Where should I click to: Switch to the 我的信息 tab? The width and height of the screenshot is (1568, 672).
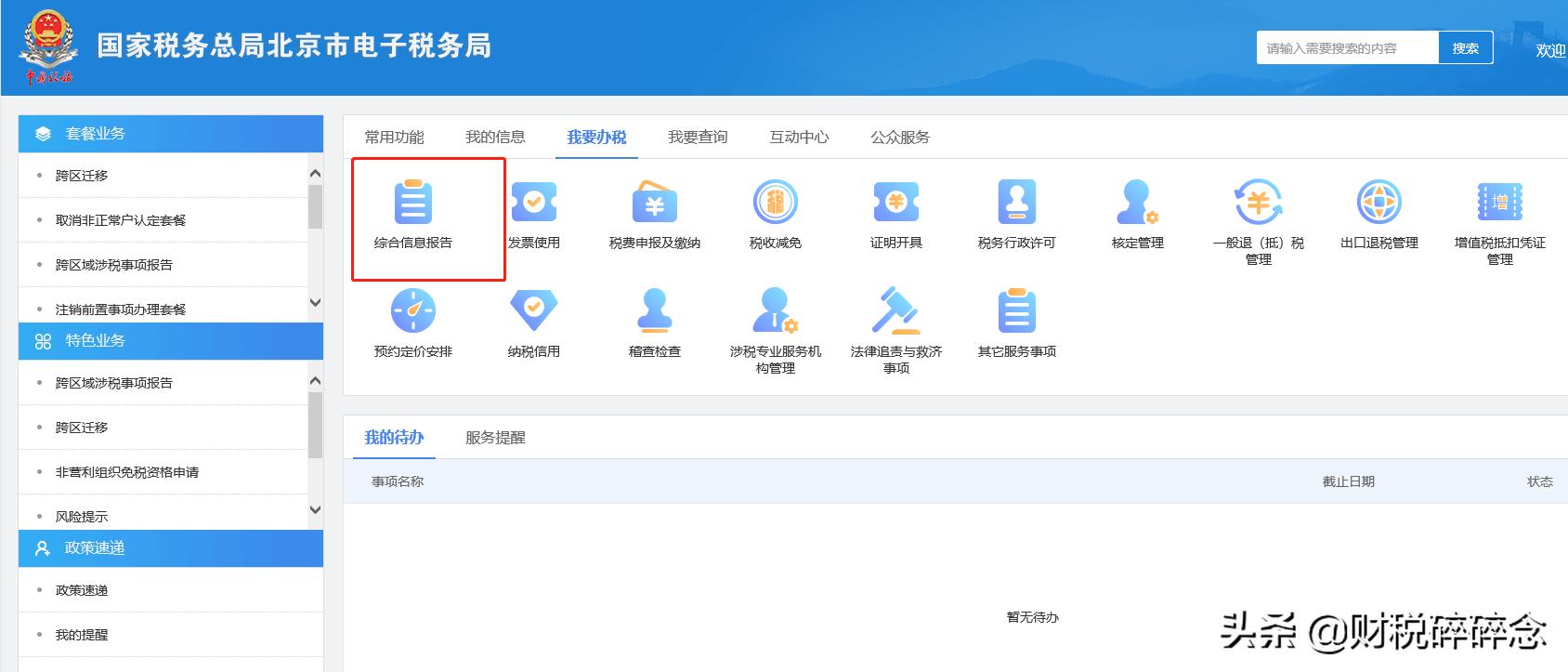click(x=495, y=137)
